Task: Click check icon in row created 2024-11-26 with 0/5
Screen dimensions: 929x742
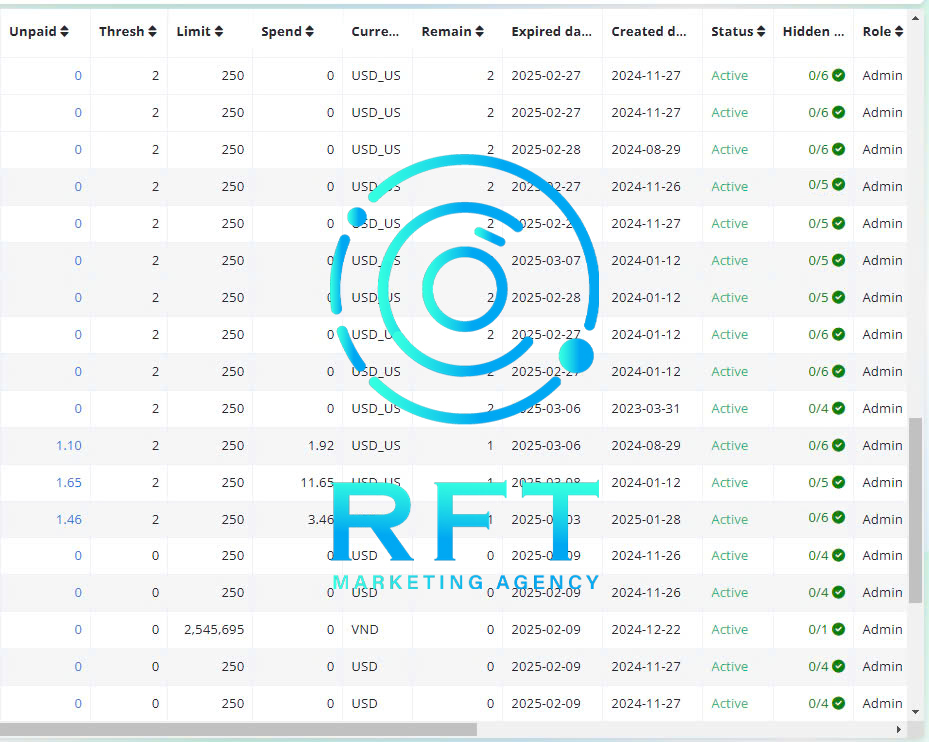Action: click(838, 184)
